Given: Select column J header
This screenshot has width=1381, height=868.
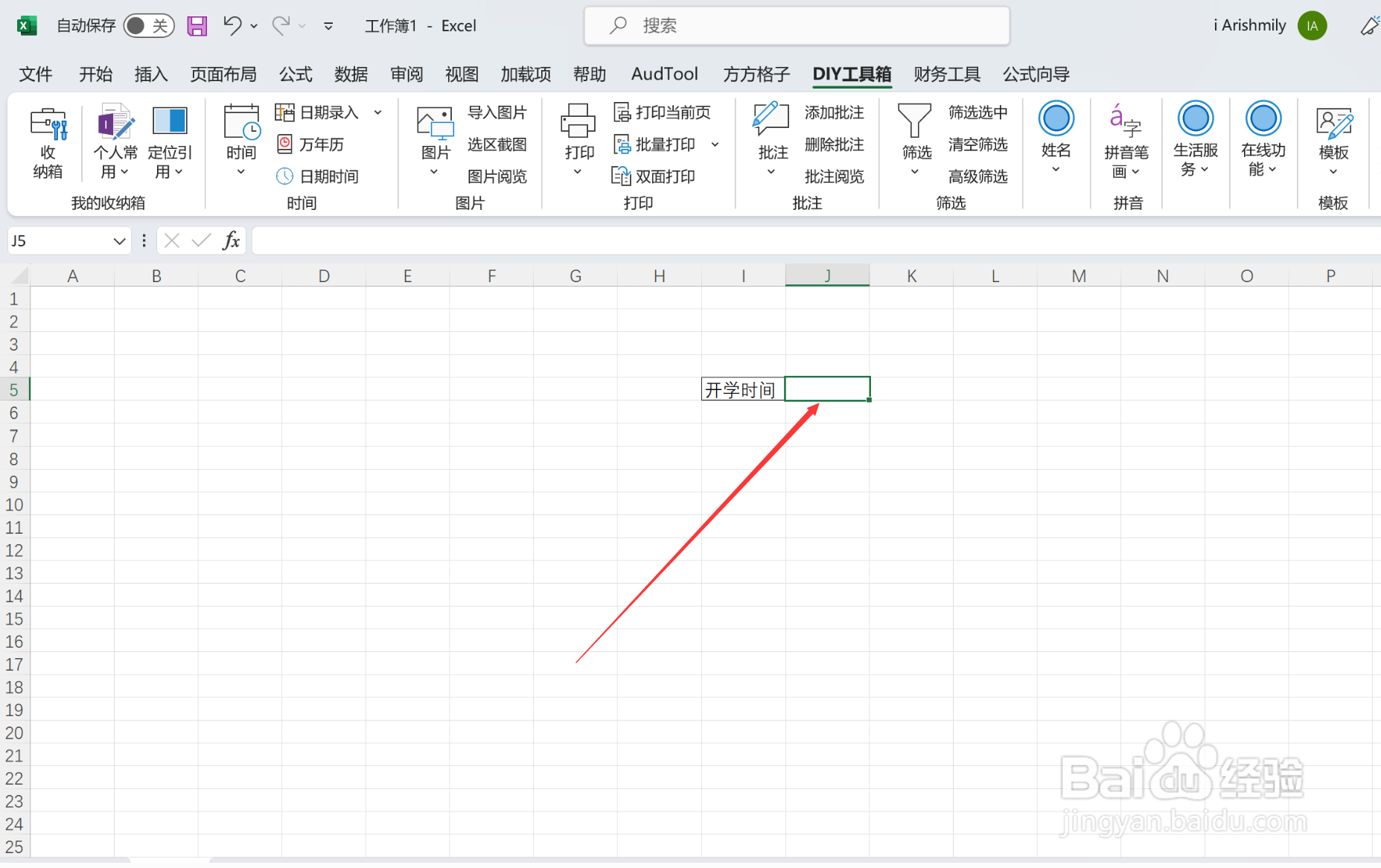Looking at the screenshot, I should click(827, 276).
